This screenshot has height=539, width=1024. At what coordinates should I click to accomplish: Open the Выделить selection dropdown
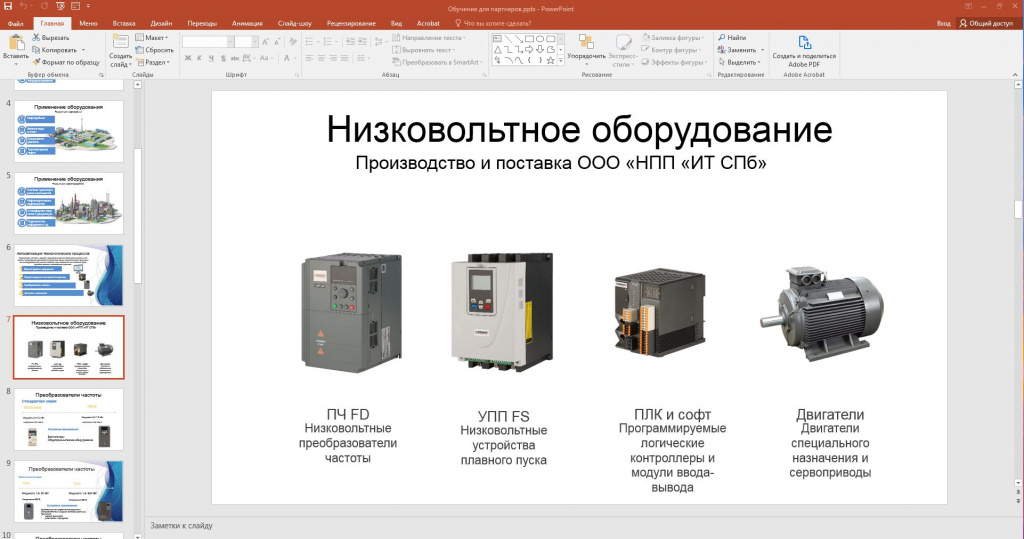740,62
